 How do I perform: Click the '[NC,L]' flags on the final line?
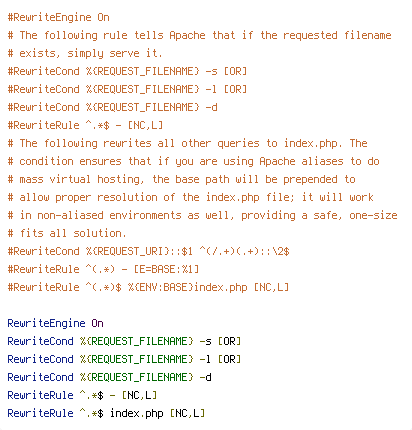click(x=187, y=413)
